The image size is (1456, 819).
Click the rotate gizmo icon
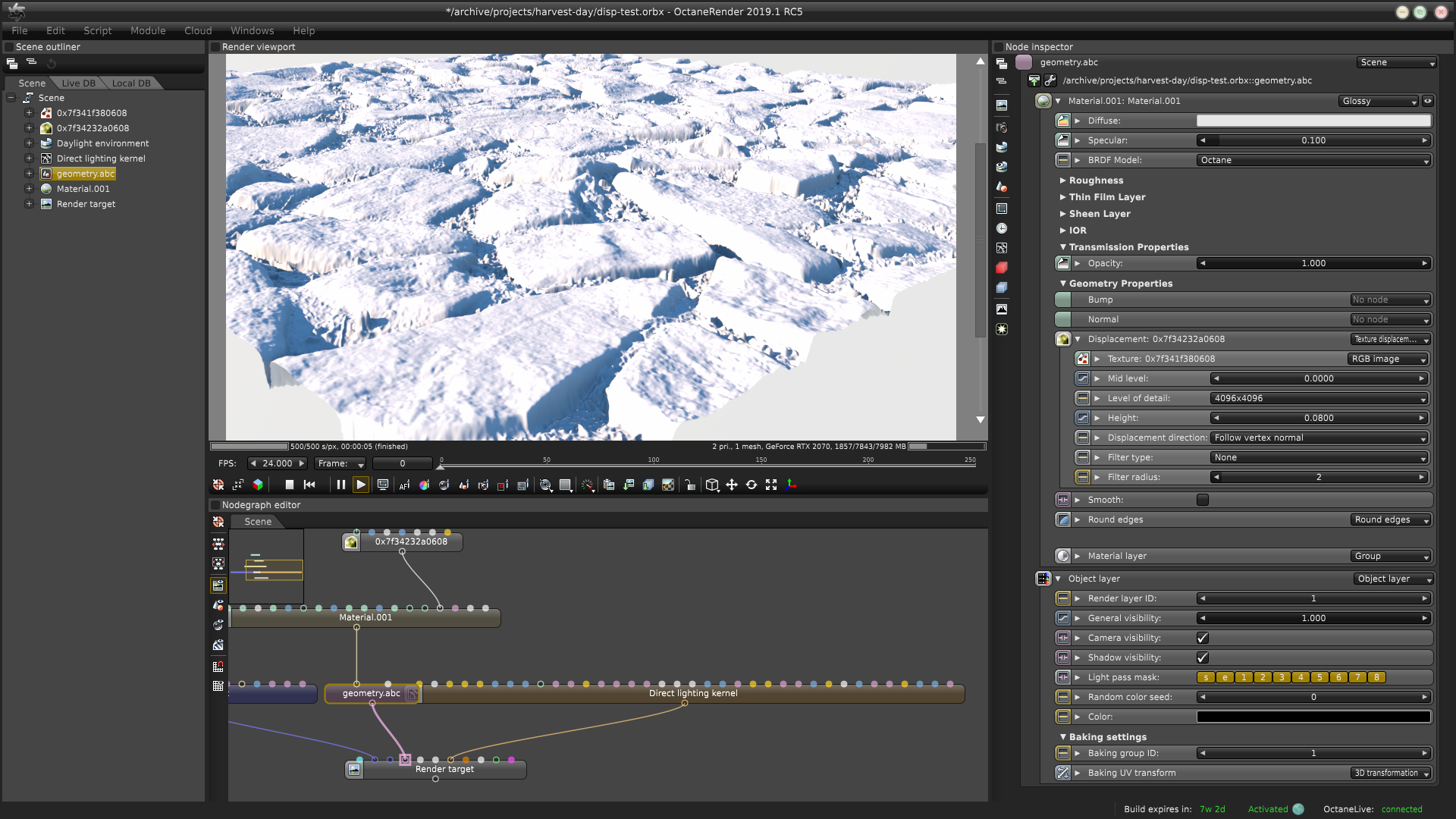(752, 485)
